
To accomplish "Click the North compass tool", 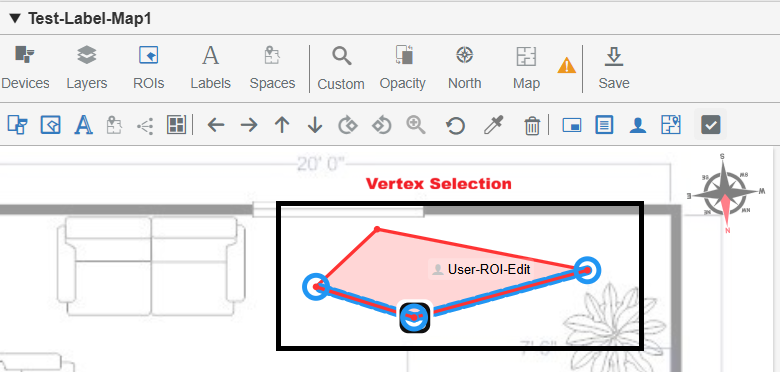I will (465, 67).
